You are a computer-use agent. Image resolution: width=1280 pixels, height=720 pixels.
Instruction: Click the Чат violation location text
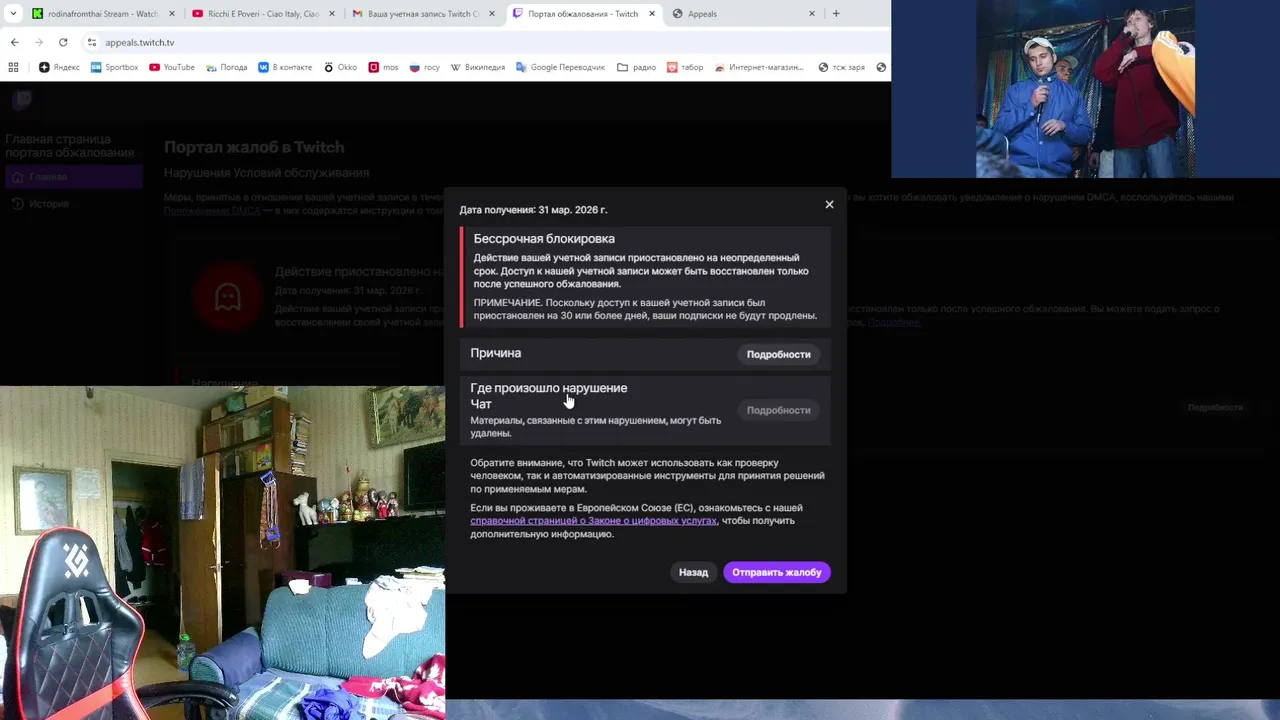(x=481, y=404)
